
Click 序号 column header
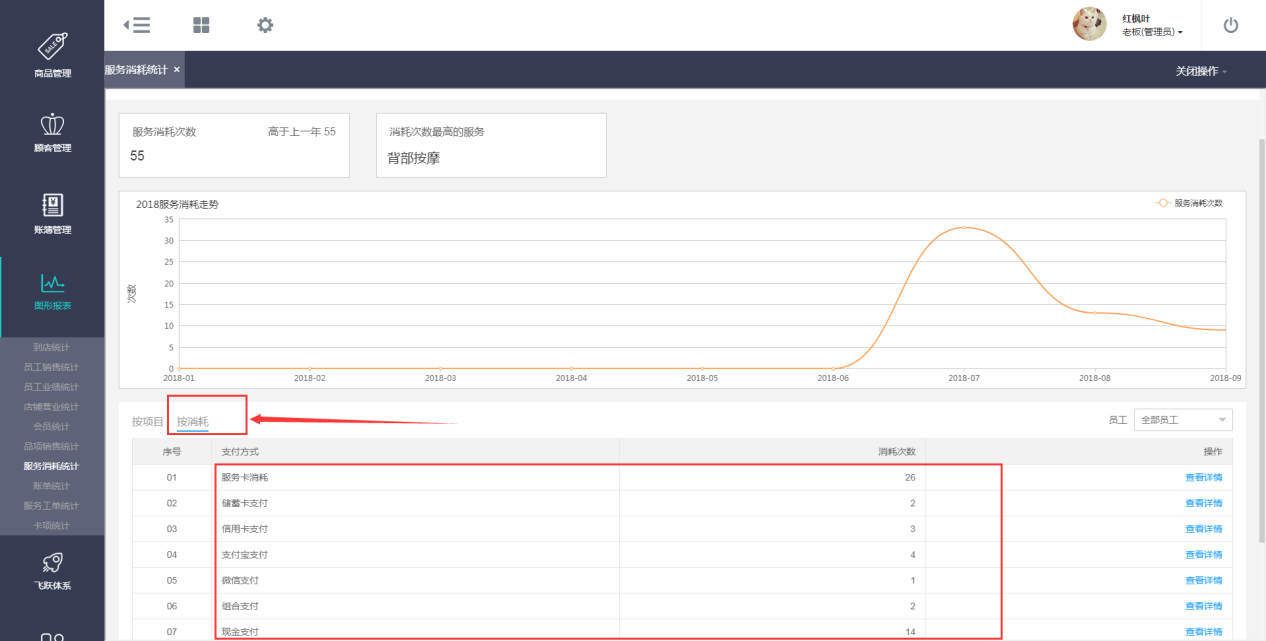point(172,452)
